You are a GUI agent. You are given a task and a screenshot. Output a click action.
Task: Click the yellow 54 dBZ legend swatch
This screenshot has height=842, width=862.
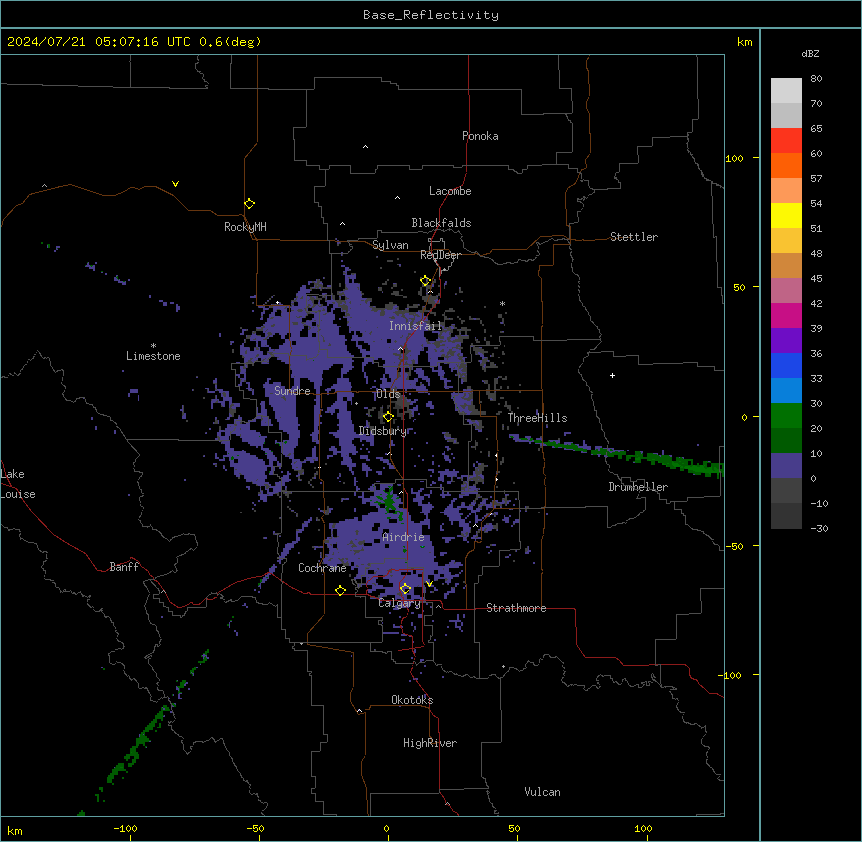coord(786,215)
